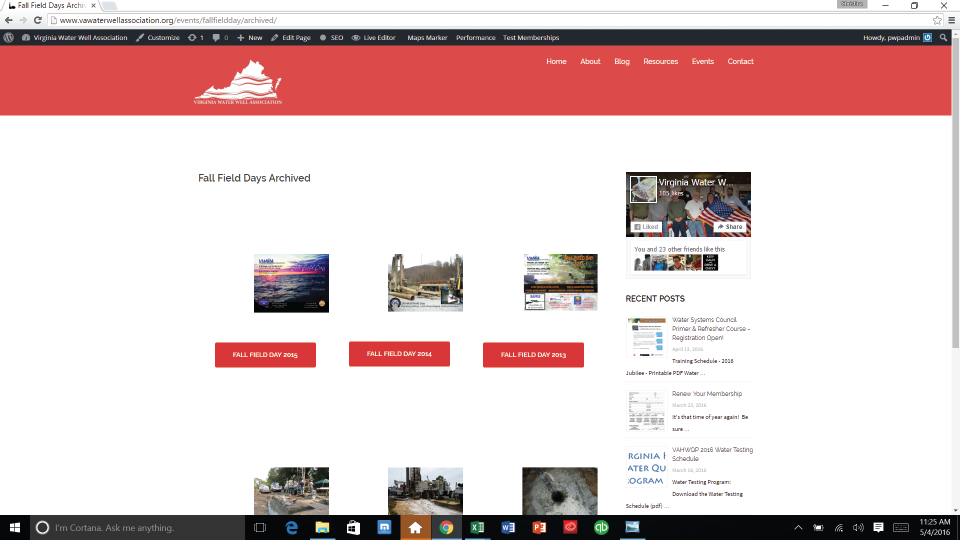Click the Cortana search box

(x=137, y=528)
